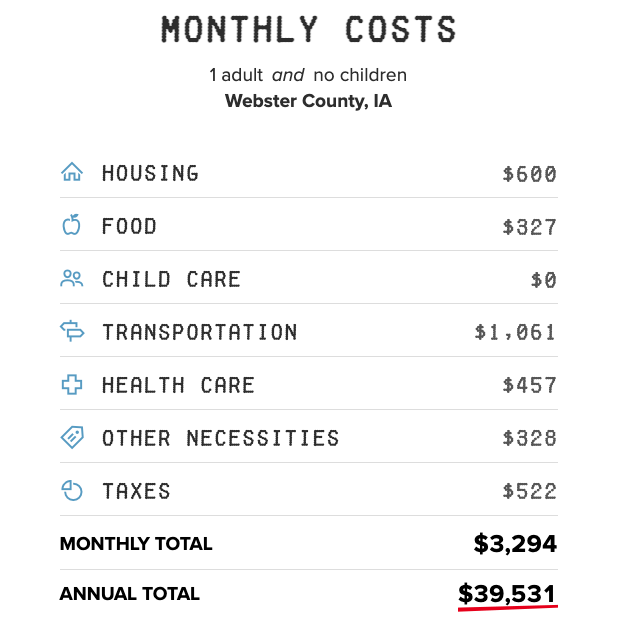Click the Other Necessities tag icon
Image resolution: width=618 pixels, height=617 pixels.
pyautogui.click(x=71, y=438)
